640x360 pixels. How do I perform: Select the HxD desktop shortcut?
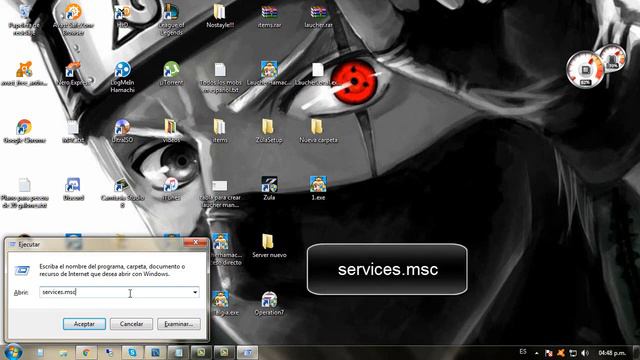pos(122,16)
